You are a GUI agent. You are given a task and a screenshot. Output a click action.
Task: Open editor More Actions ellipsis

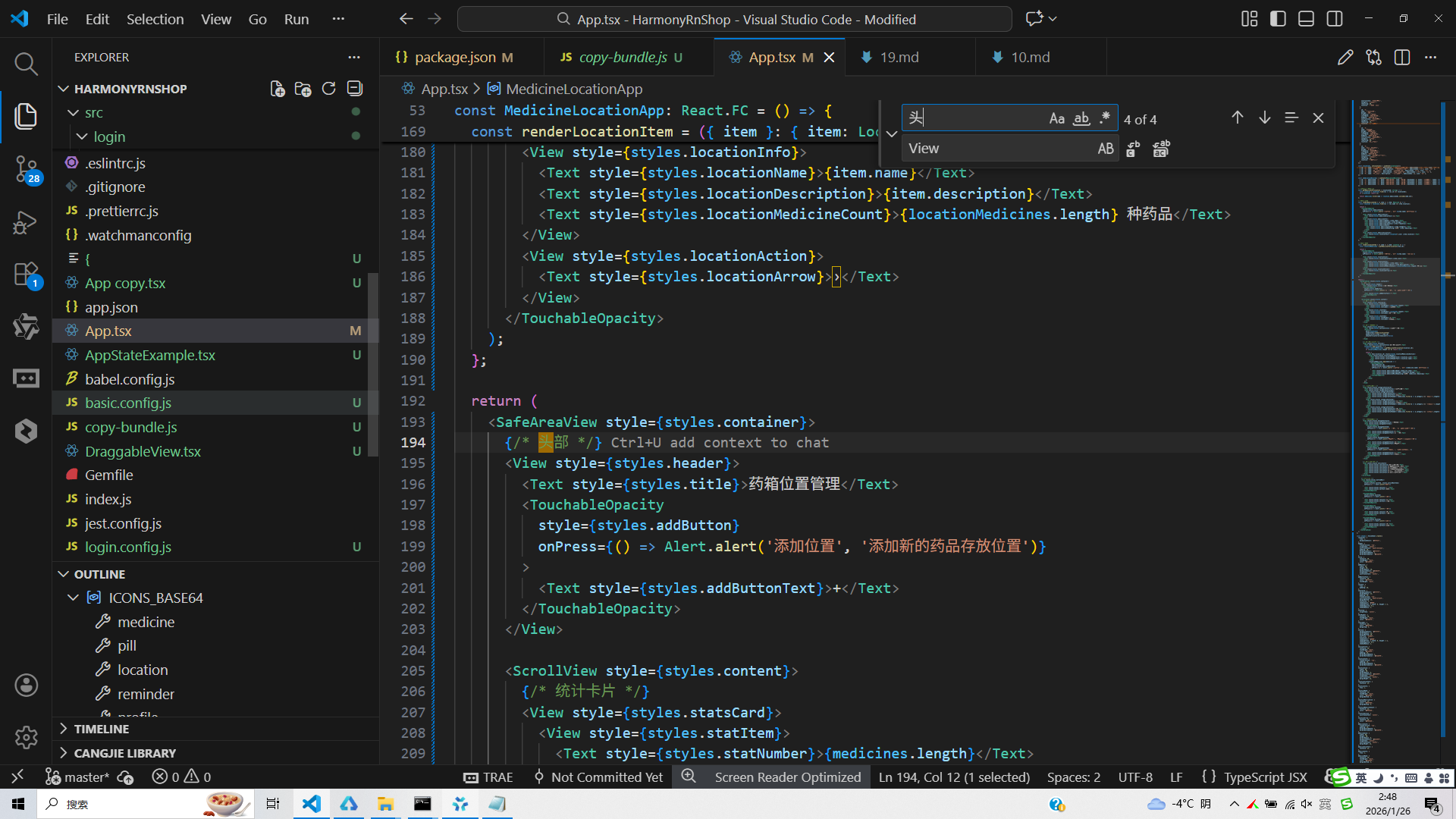[1430, 58]
